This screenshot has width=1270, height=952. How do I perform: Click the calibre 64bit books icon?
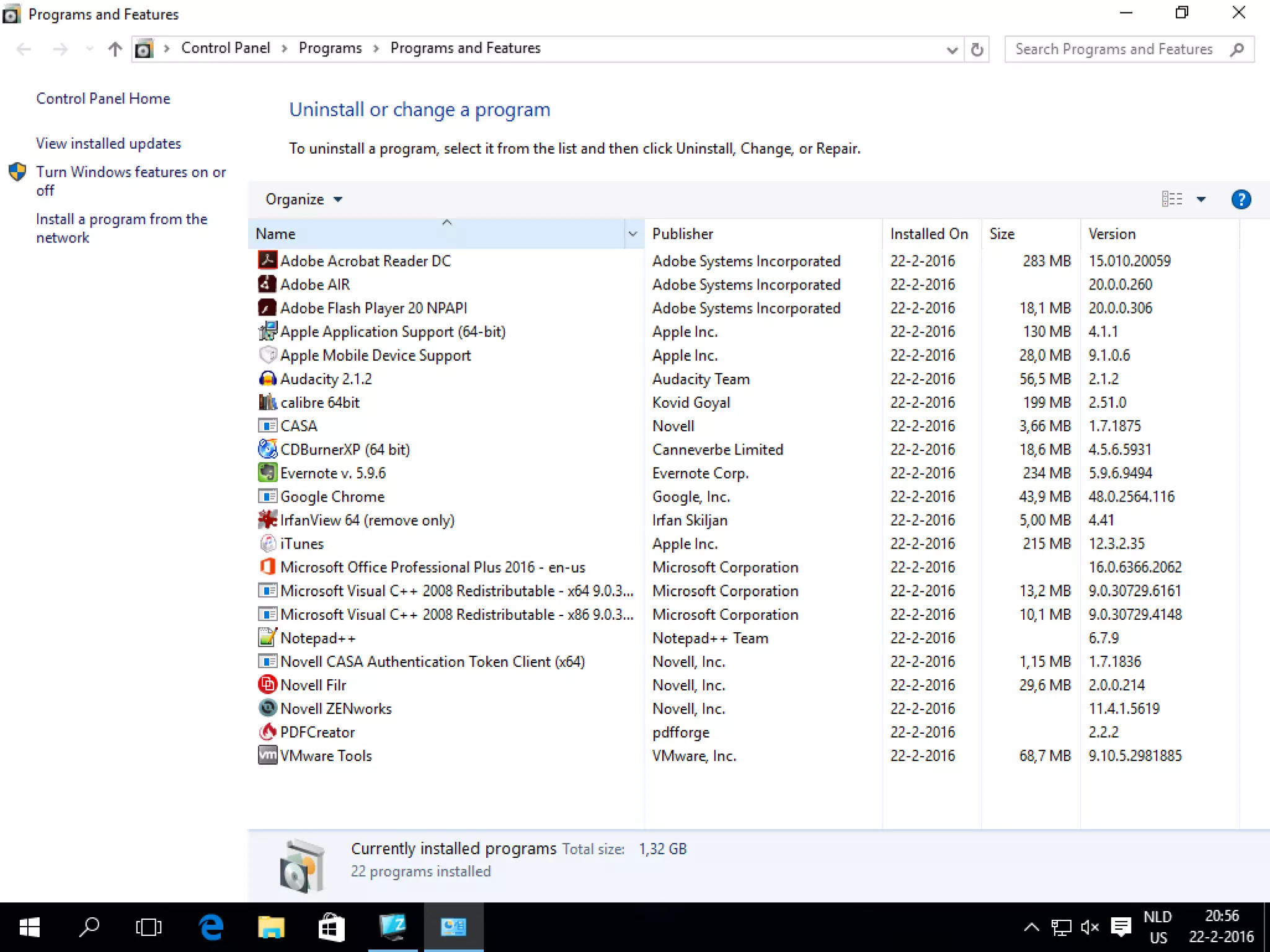coord(267,402)
